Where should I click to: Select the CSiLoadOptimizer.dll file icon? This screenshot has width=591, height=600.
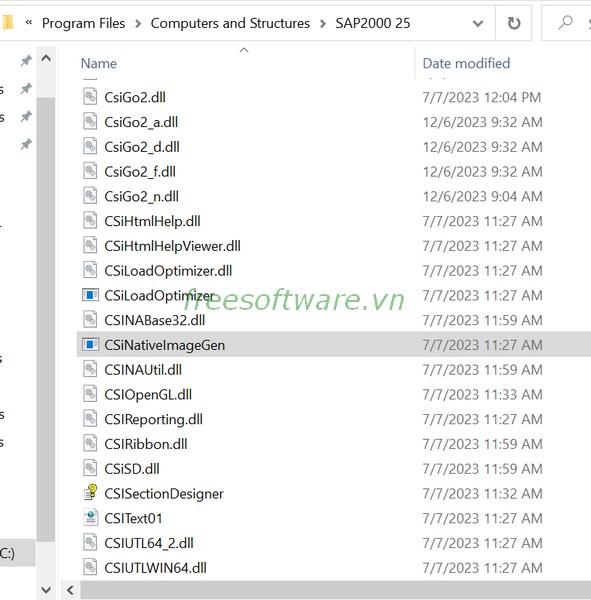(x=90, y=271)
